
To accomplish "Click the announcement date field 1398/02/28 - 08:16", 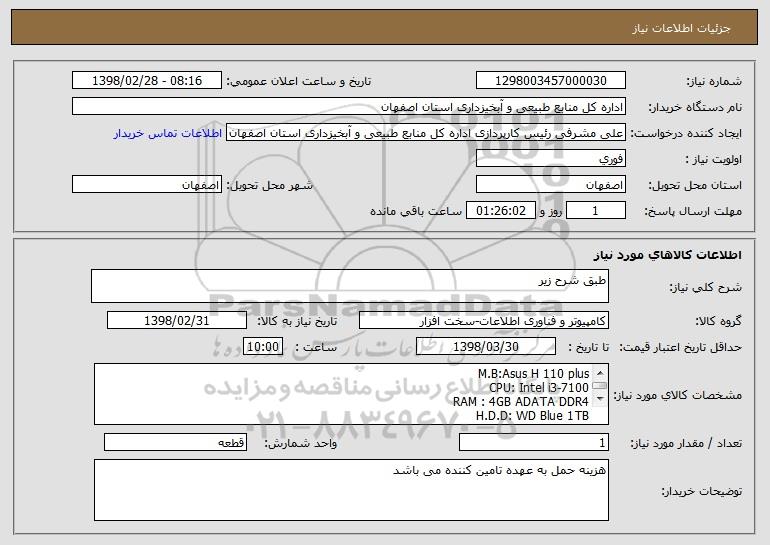I will pyautogui.click(x=147, y=81).
